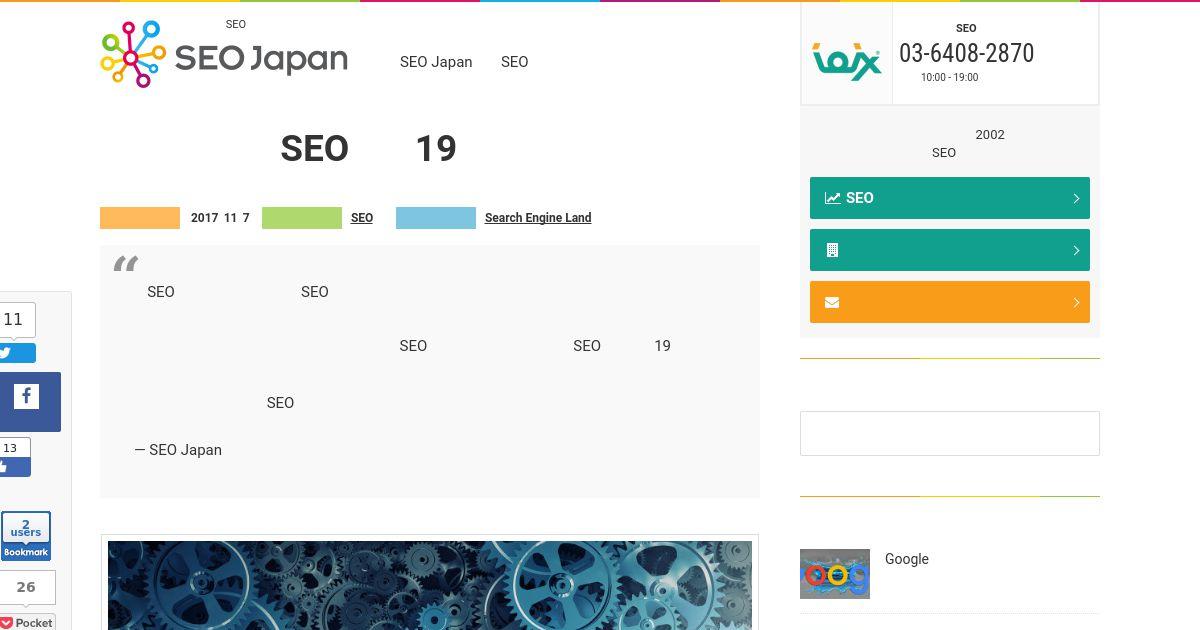
Task: Open the SEO item in top navigation
Action: tap(514, 62)
